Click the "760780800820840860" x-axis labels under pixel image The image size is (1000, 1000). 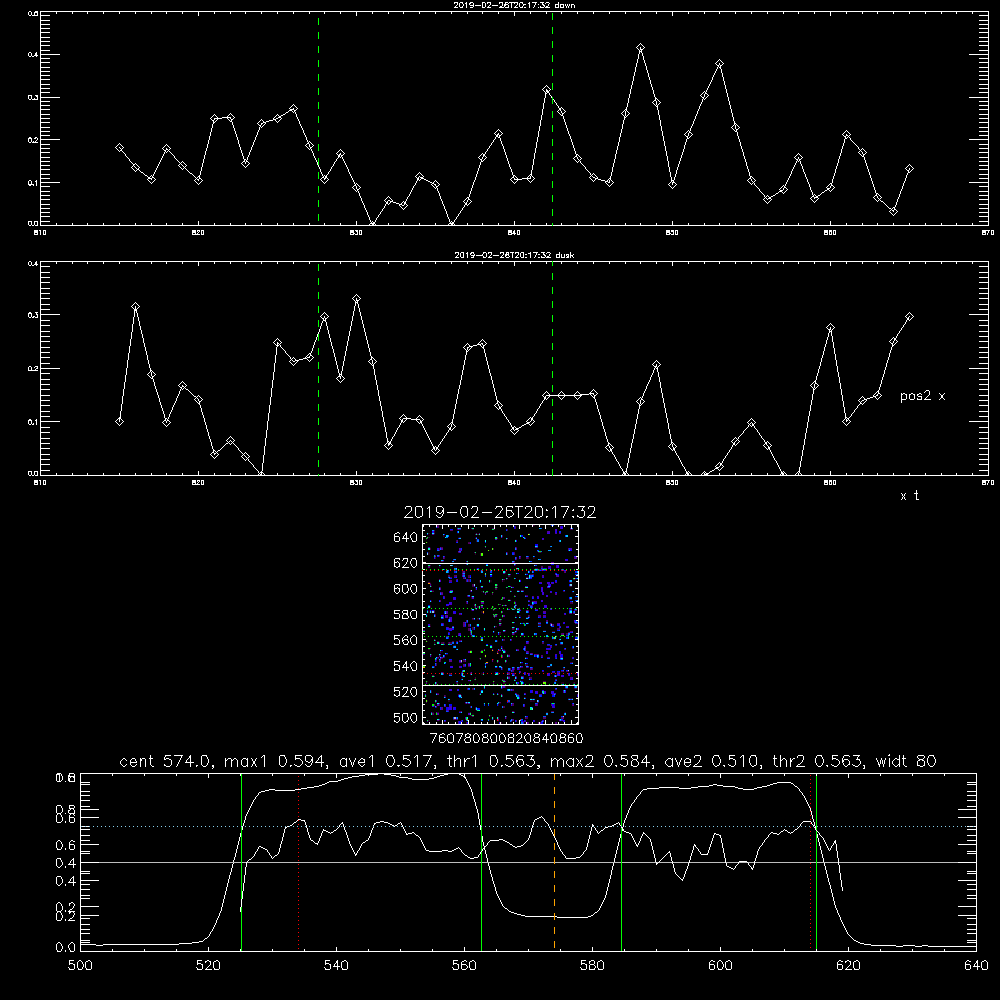506,738
